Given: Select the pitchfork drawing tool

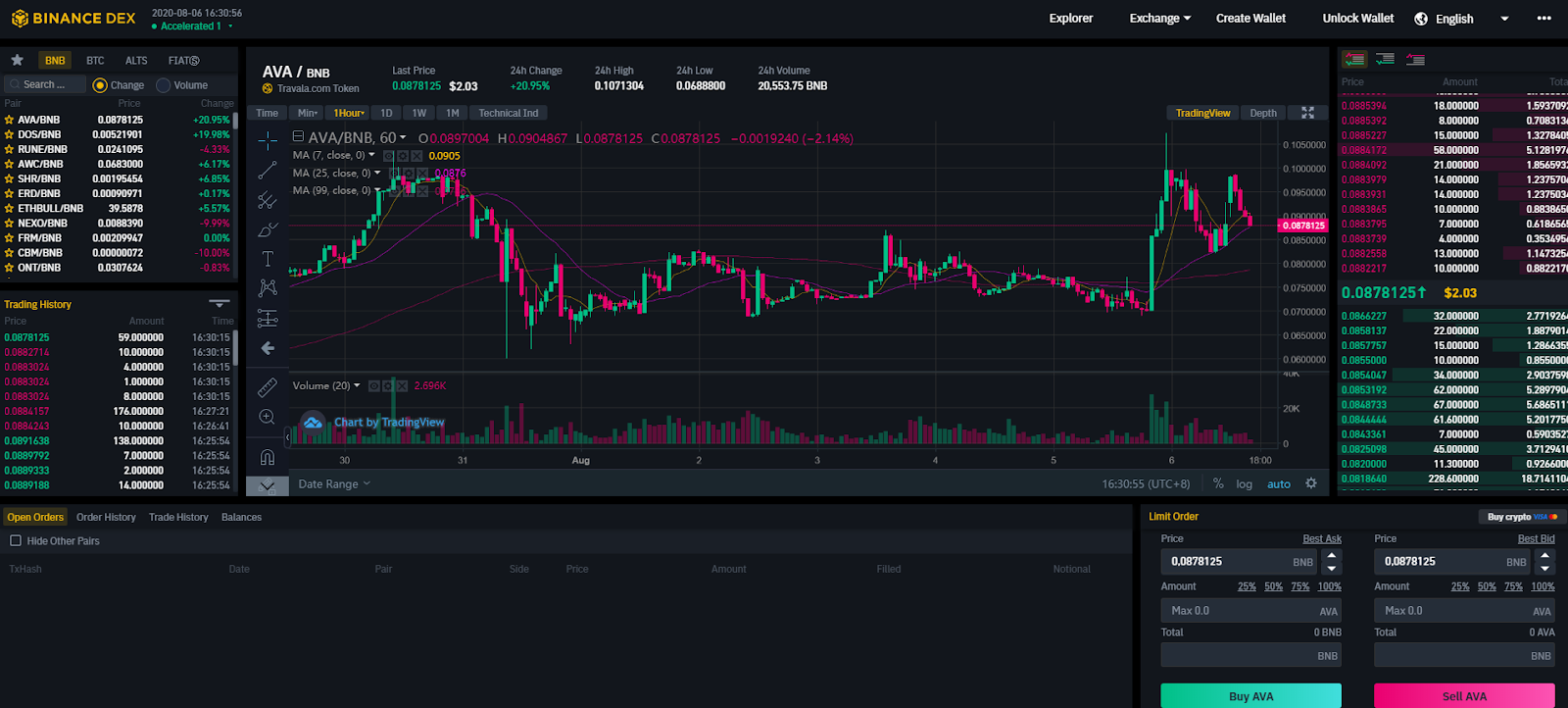Looking at the screenshot, I should [x=267, y=200].
